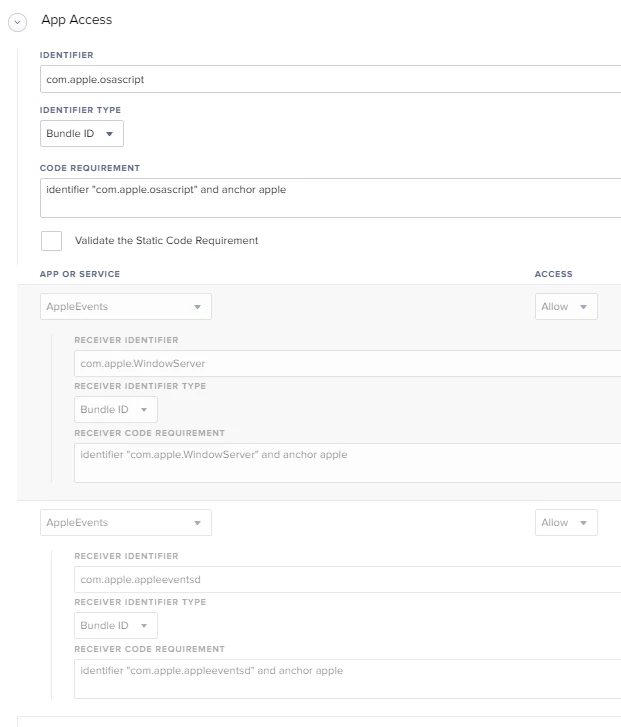Screen dimensions: 621x727
Task: Click the Identifier field with com.apple.osascript
Action: 330,79
